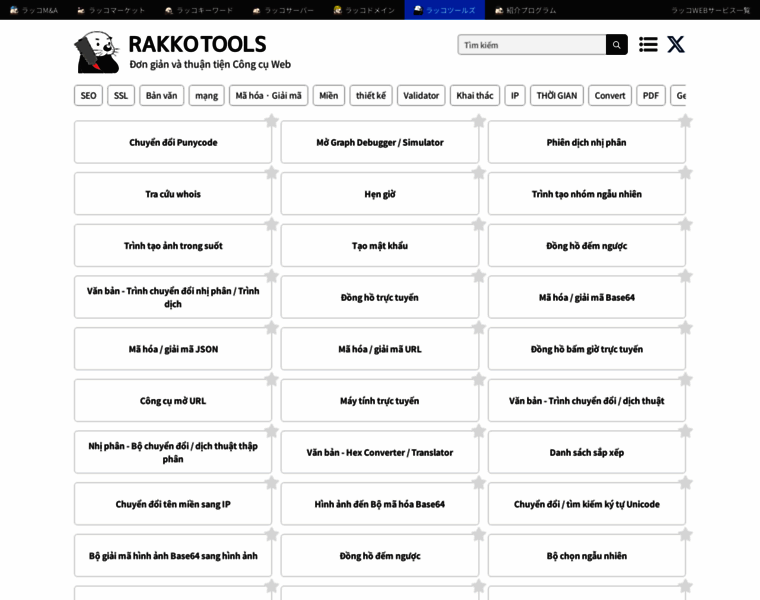Star the Mã hóa / giải mã URL card
The width and height of the screenshot is (760, 600).
coord(478,328)
